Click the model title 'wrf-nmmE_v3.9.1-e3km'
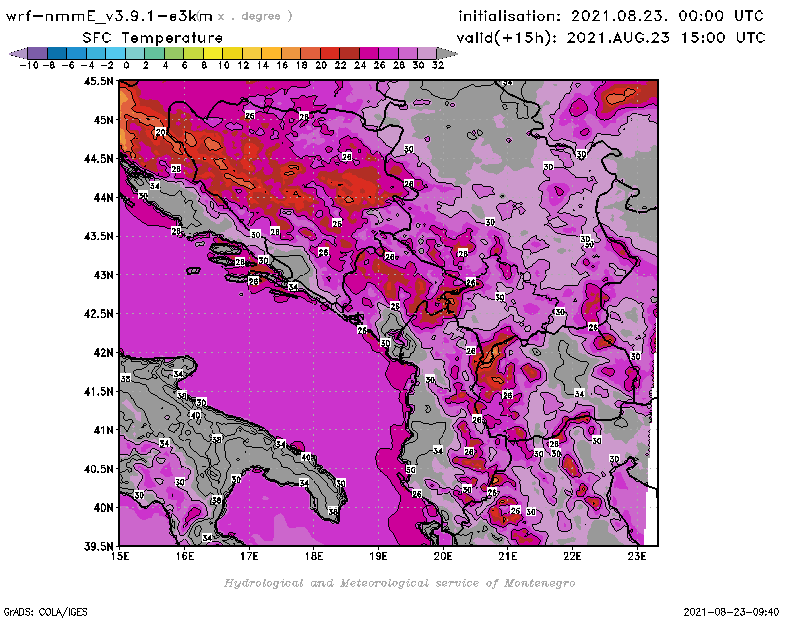 point(109,16)
